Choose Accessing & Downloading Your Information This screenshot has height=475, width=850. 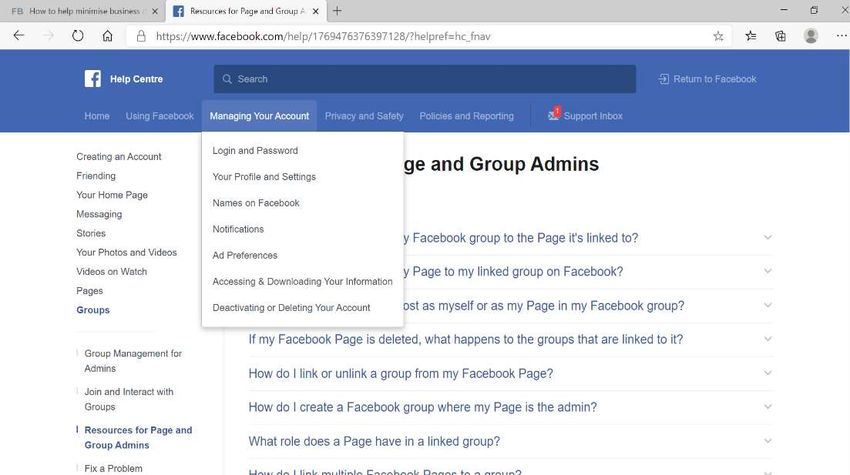pyautogui.click(x=302, y=281)
